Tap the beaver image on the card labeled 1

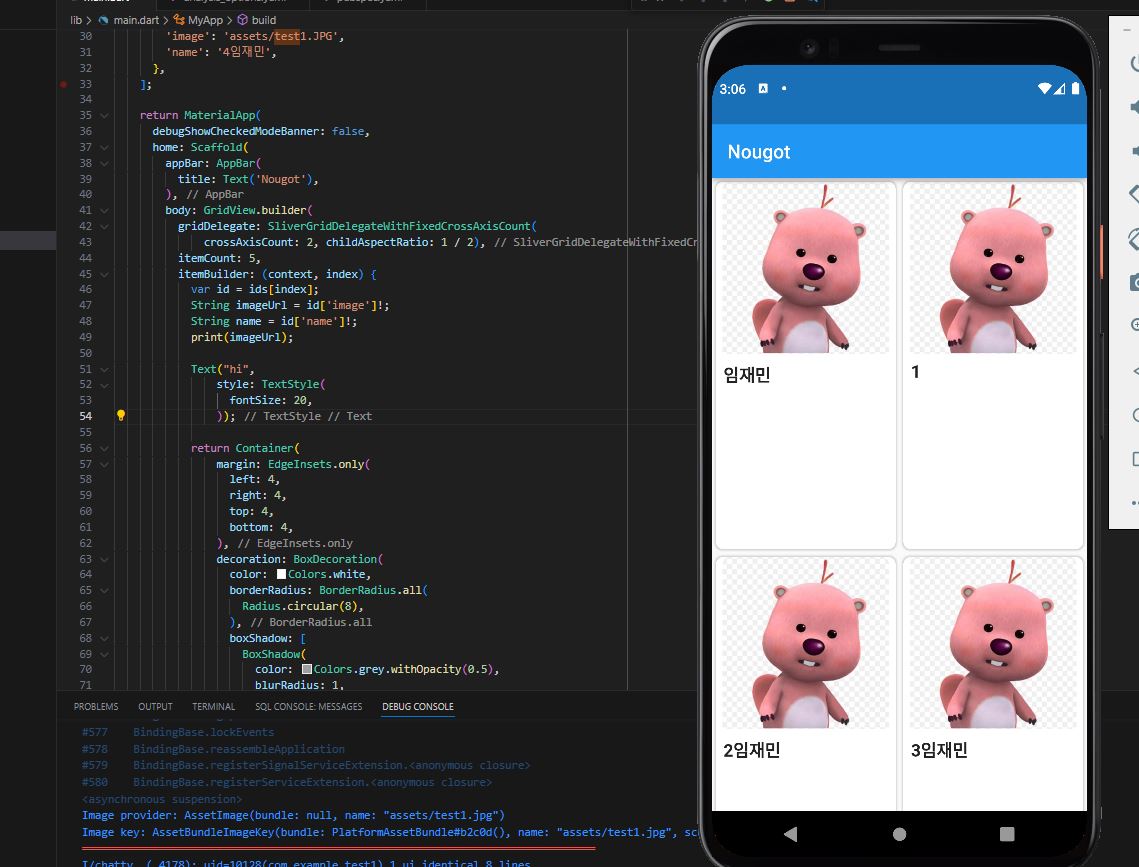[993, 269]
